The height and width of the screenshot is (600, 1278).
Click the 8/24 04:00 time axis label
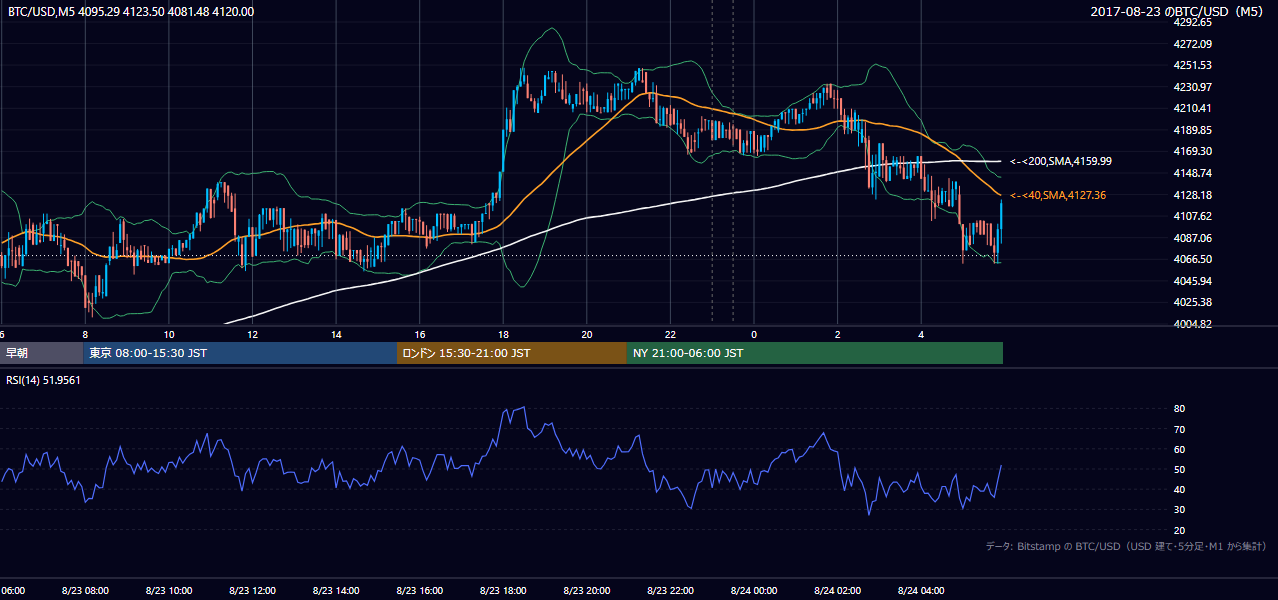click(921, 591)
